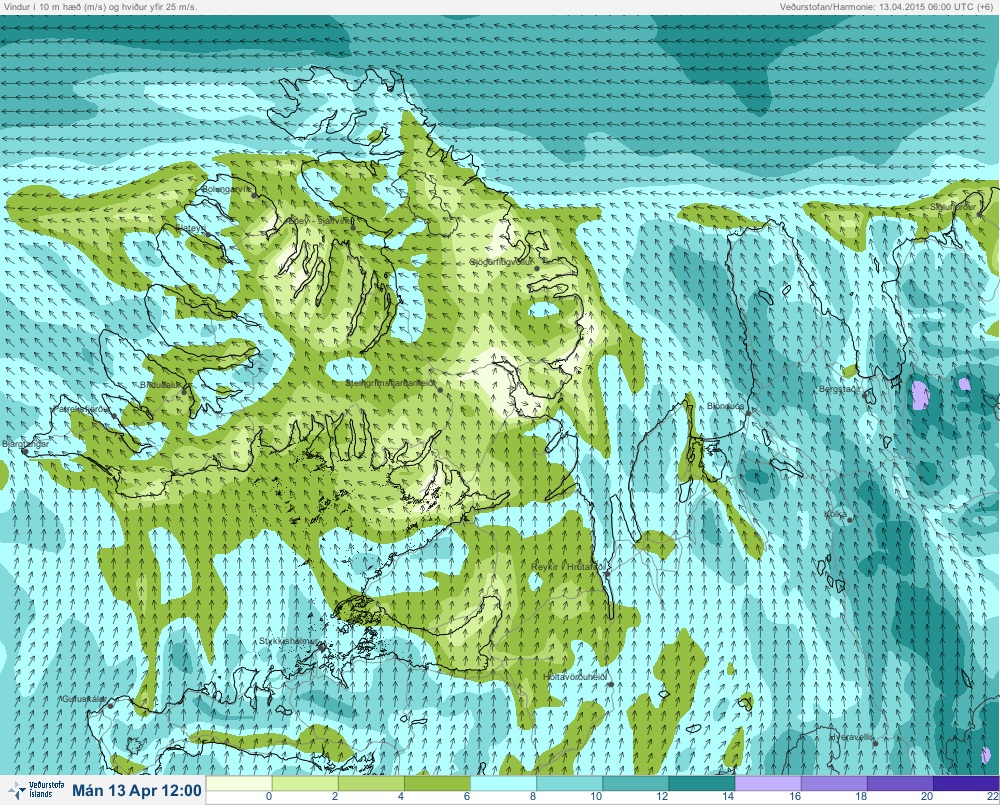The width and height of the screenshot is (1000, 805).
Task: Select the 12–14 m/s dark teal swatch
Action: click(x=702, y=783)
